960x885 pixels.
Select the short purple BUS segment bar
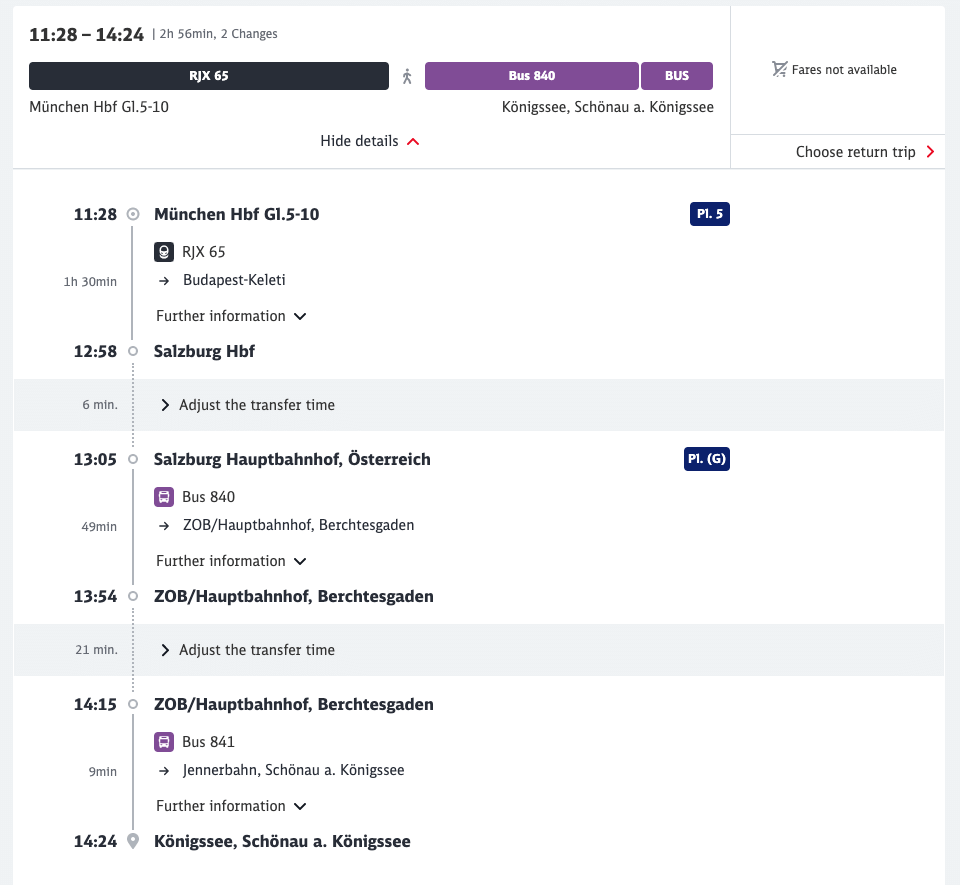(x=677, y=76)
